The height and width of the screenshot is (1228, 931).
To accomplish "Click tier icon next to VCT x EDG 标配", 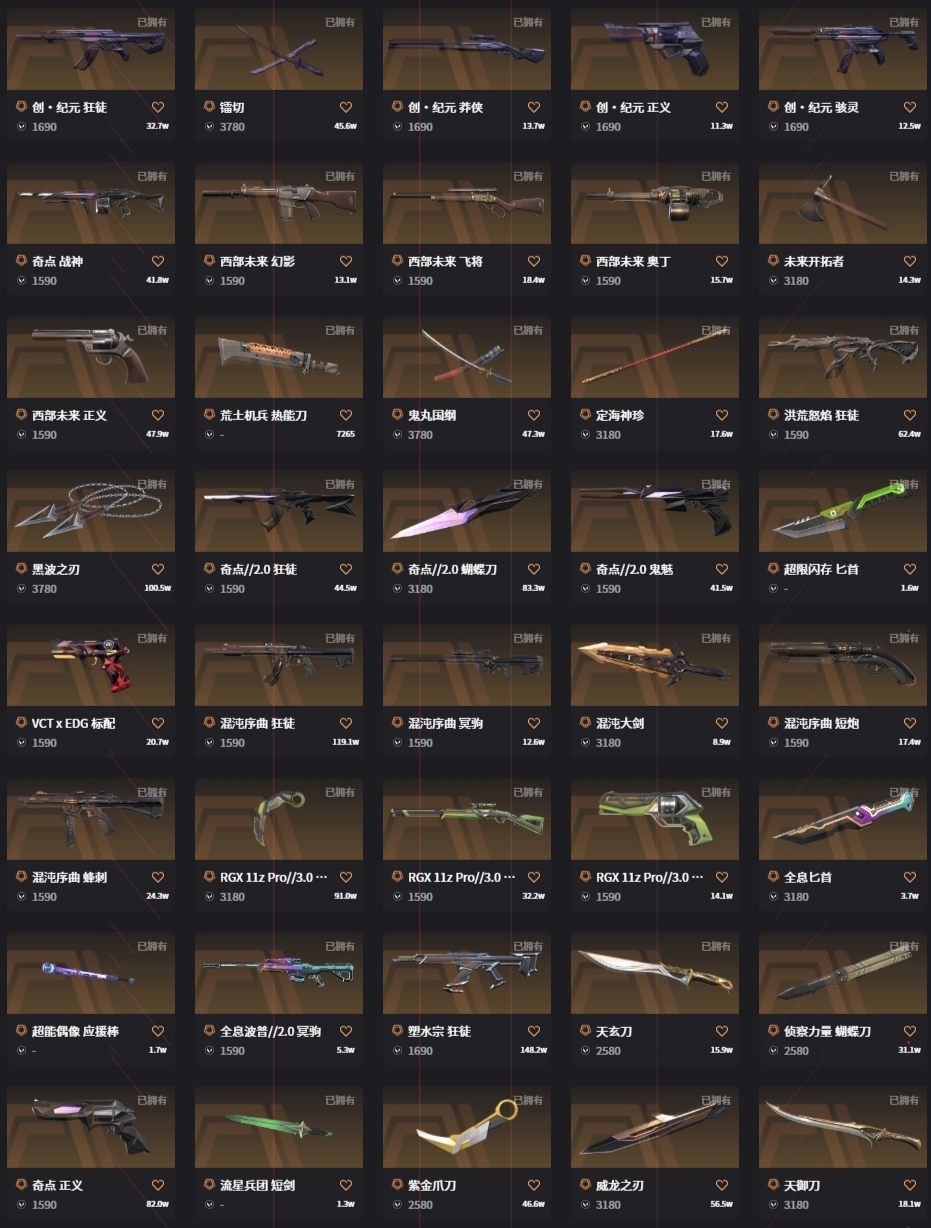I will pos(22,723).
